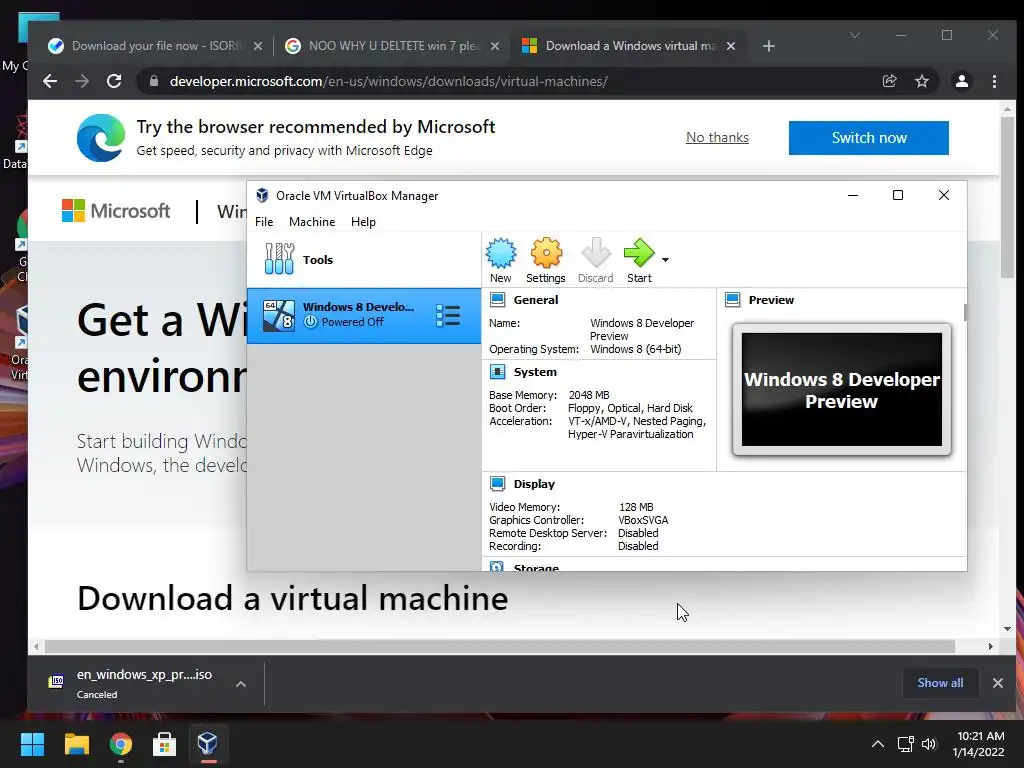Click the System section header icon
Image resolution: width=1024 pixels, height=768 pixels.
(x=498, y=372)
